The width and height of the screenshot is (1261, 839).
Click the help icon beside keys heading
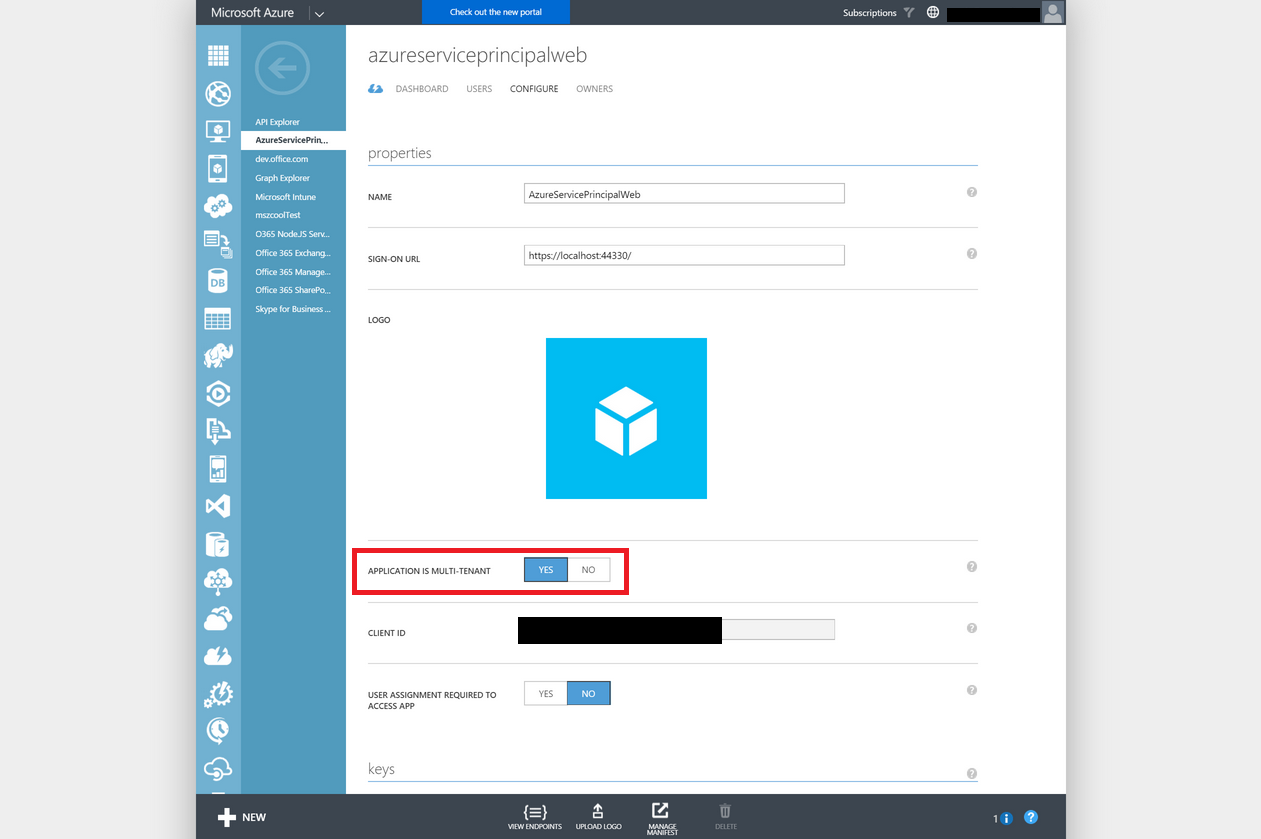972,773
